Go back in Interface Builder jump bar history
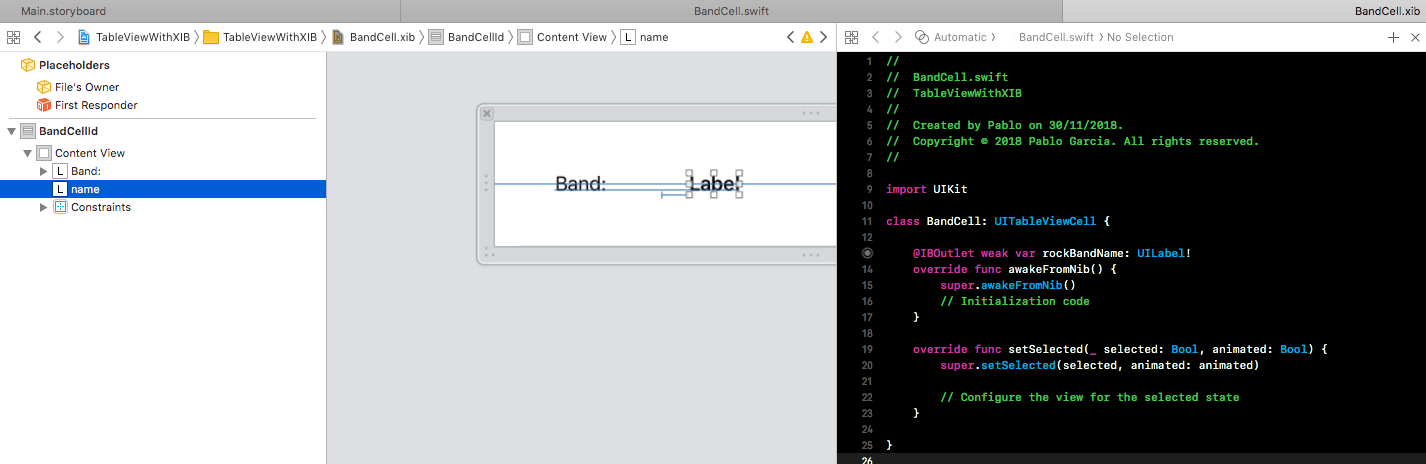This screenshot has height=464, width=1426. point(37,37)
